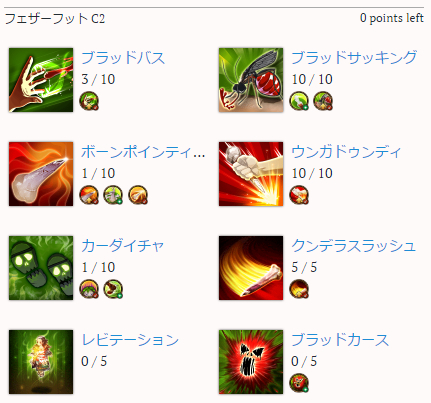Click second attribute icon under カーダイチャ
The height and width of the screenshot is (403, 431).
113,289
